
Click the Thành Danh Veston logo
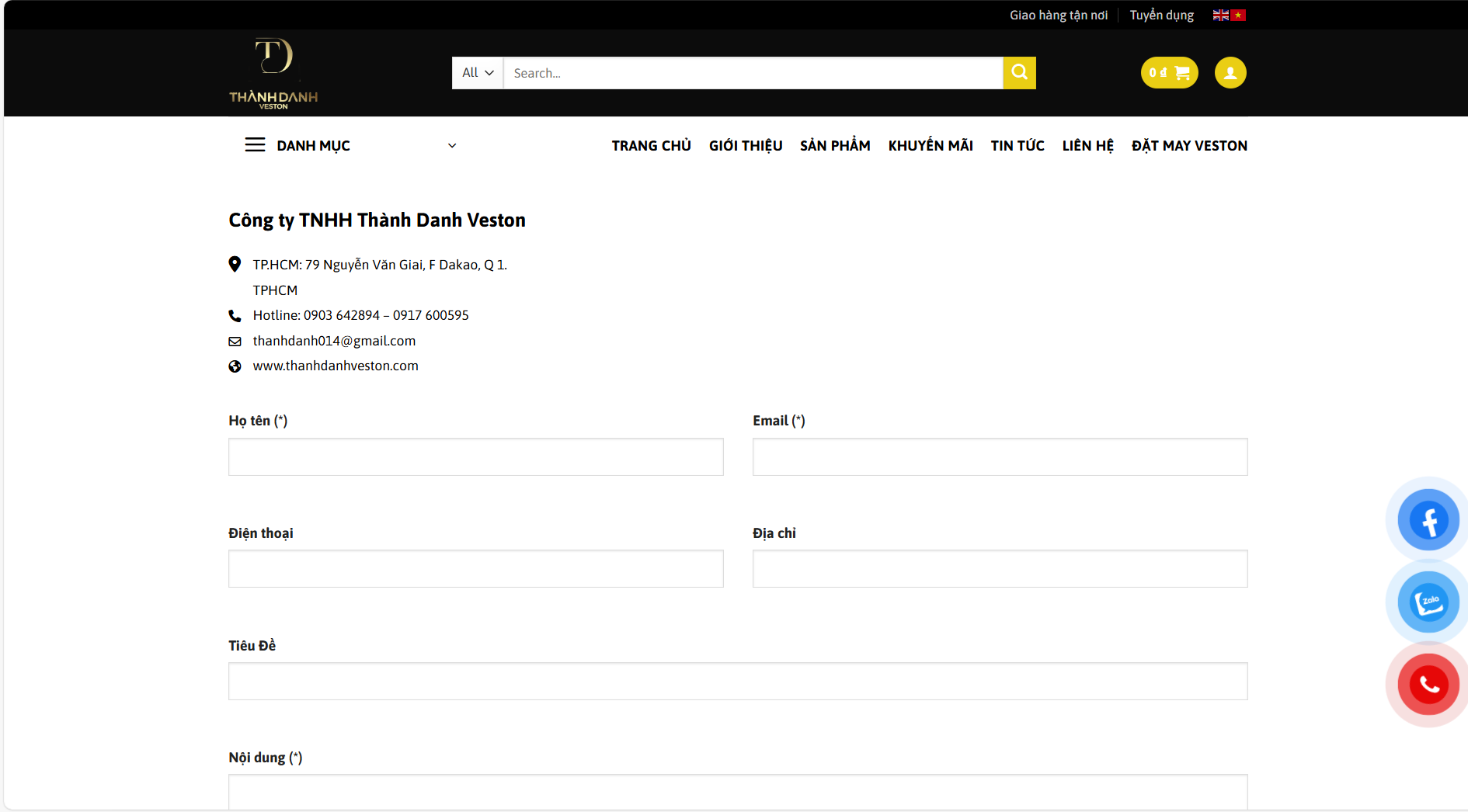click(x=273, y=73)
